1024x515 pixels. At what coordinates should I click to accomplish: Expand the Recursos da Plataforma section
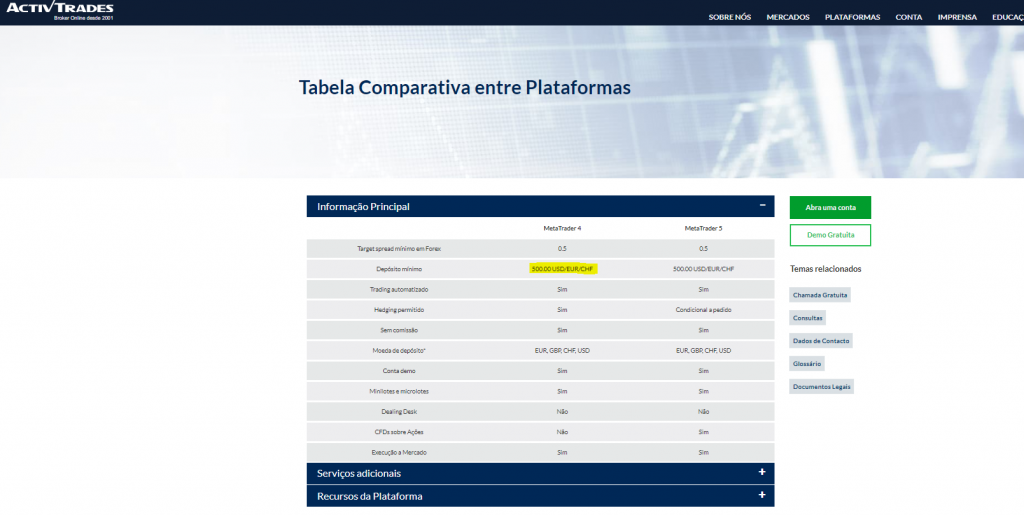point(540,496)
